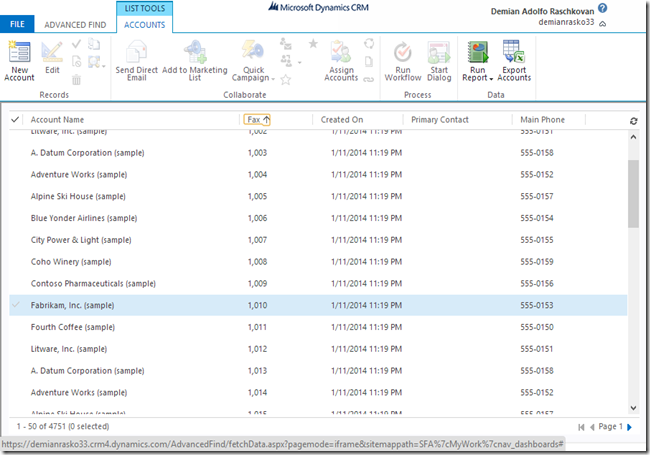The width and height of the screenshot is (650, 455).
Task: Refresh the grid with the refresh icon
Action: tap(633, 120)
